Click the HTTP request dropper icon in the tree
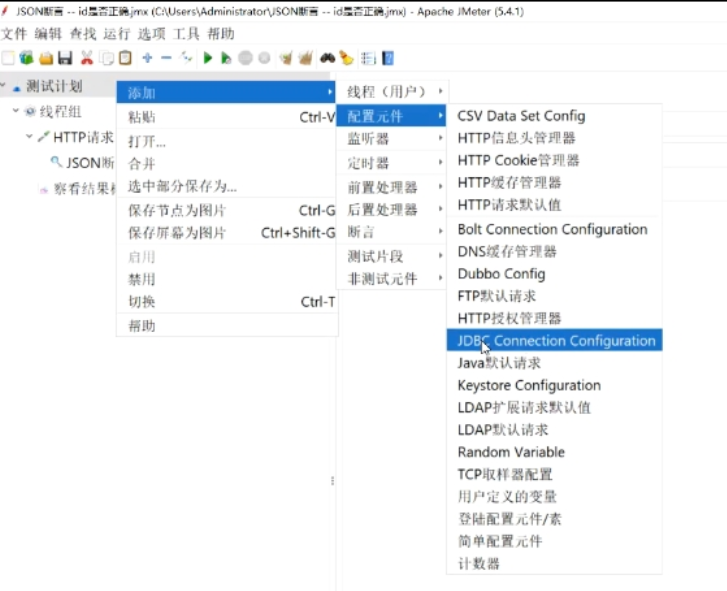Viewport: 727px width, 591px height. [44, 137]
